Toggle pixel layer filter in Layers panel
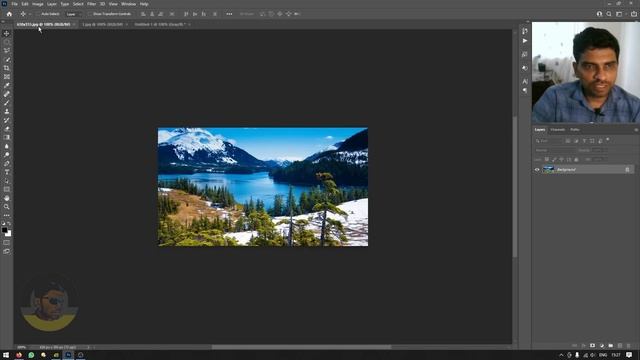The width and height of the screenshot is (640, 360). [568, 141]
